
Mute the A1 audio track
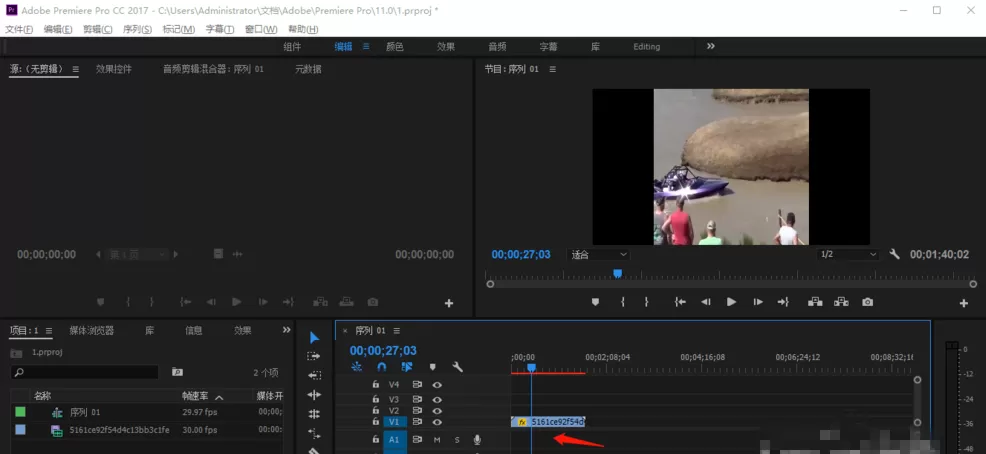point(437,440)
